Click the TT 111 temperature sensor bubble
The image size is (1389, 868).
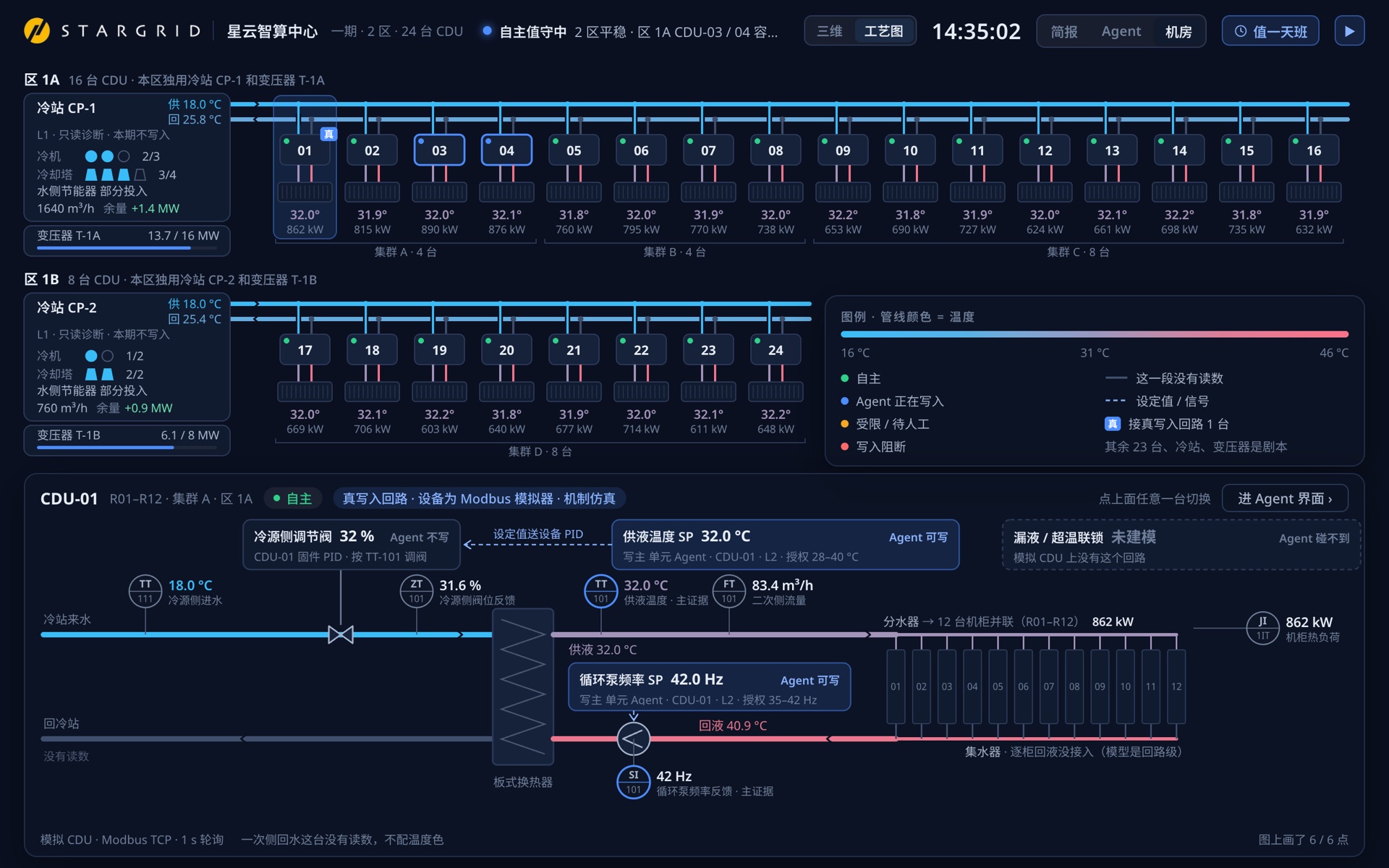(x=145, y=591)
